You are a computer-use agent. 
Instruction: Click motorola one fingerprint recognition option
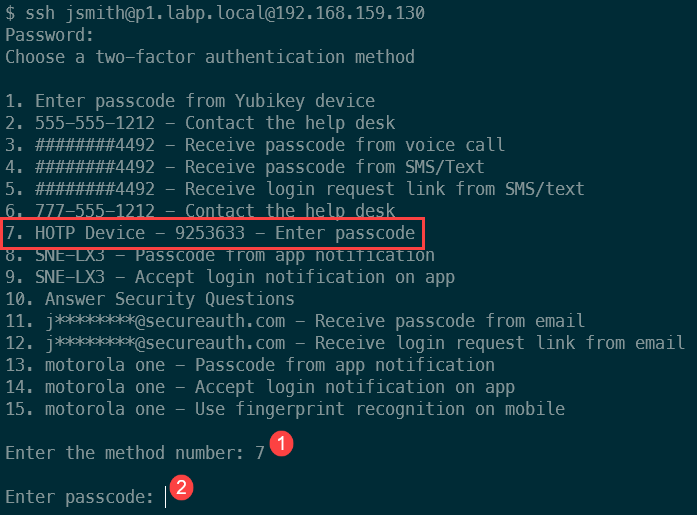(285, 409)
